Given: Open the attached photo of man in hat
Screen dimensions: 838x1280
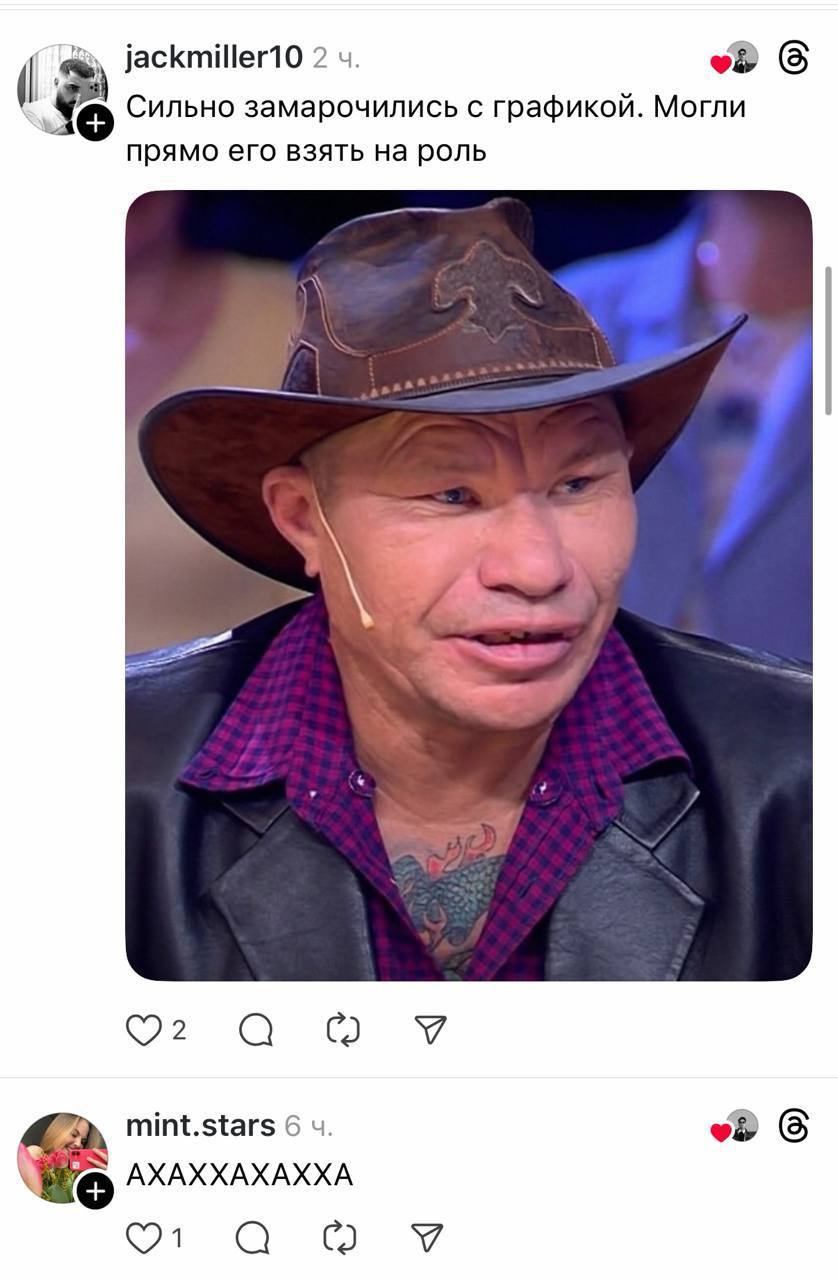Looking at the screenshot, I should [468, 586].
